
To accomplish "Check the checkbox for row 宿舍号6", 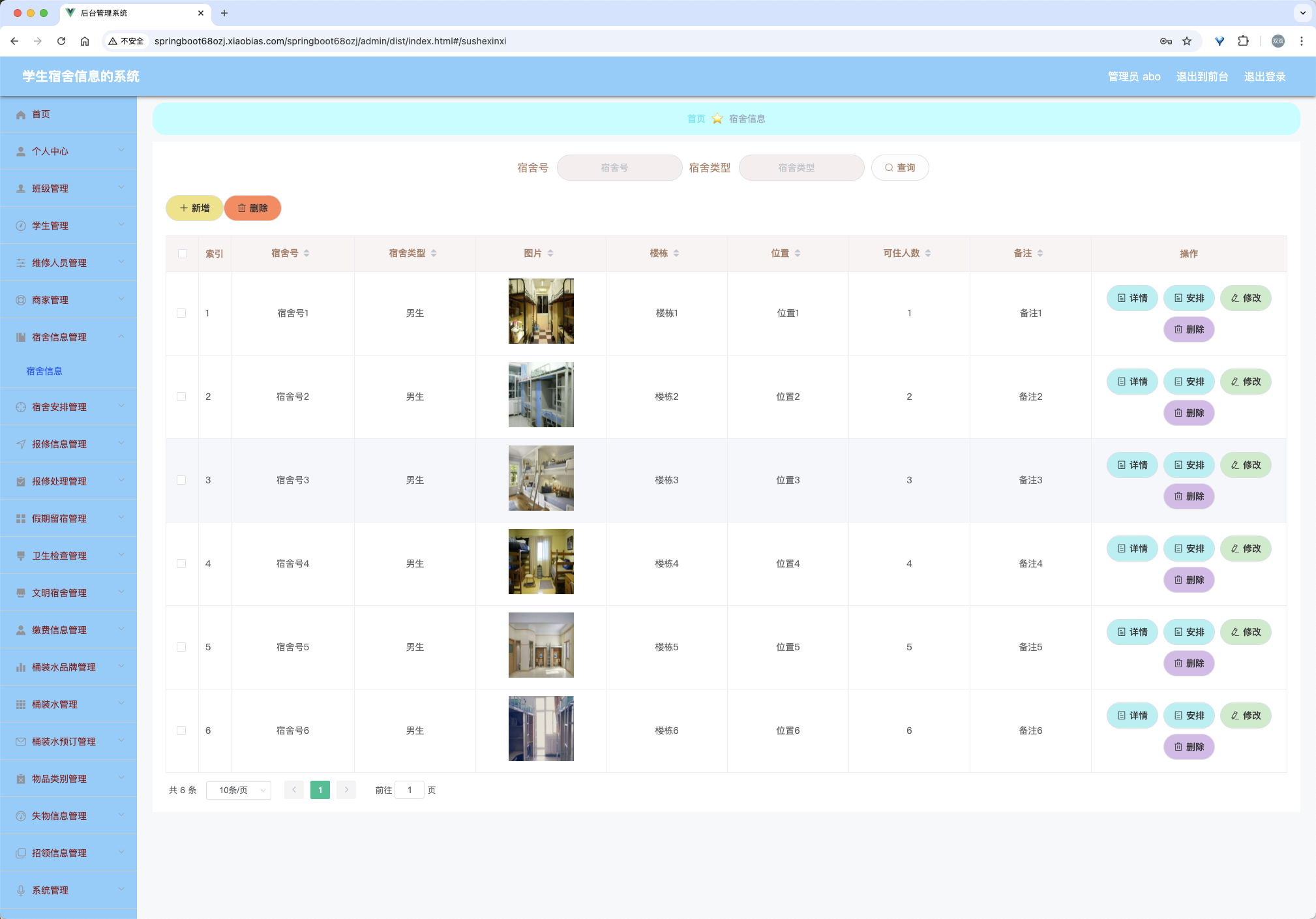I will click(181, 731).
